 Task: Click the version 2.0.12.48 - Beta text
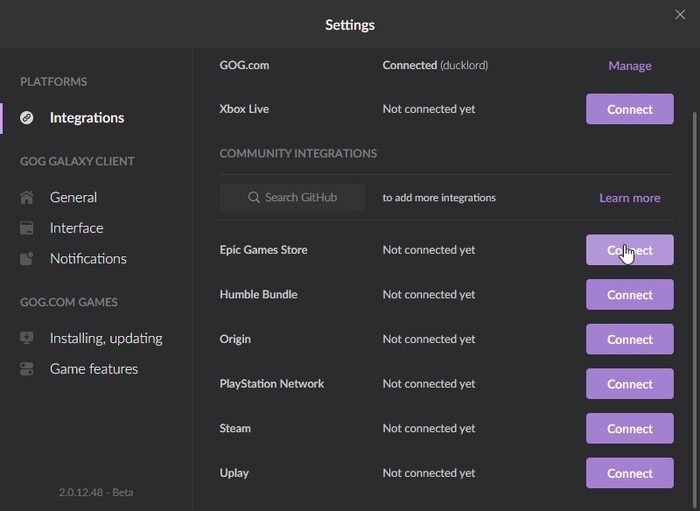[x=96, y=492]
